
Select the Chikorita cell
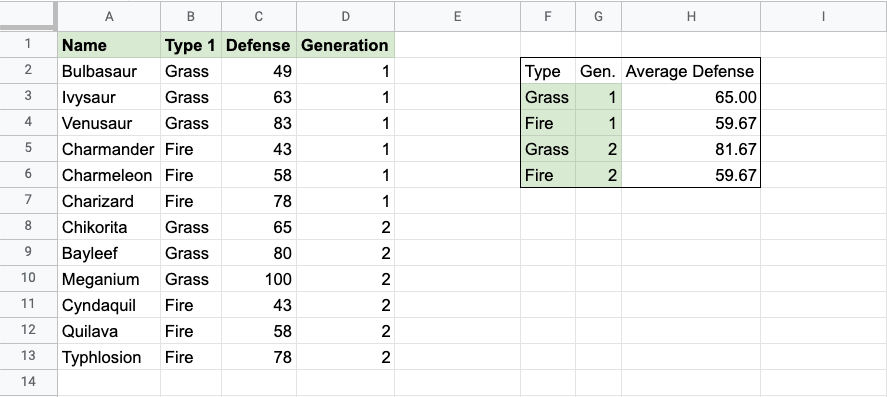[x=109, y=227]
